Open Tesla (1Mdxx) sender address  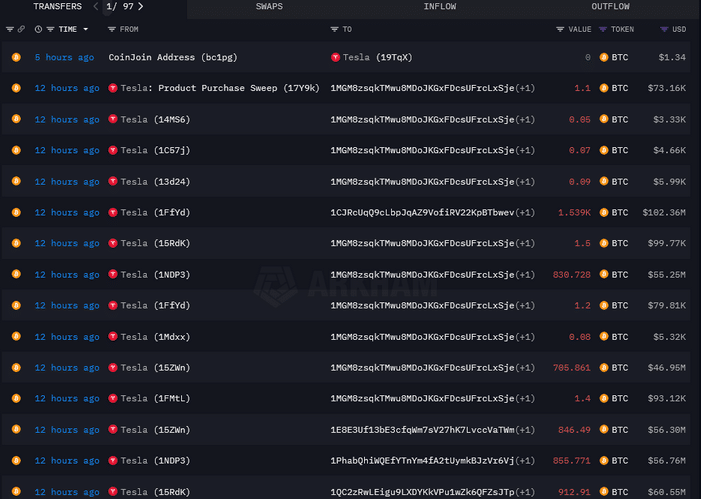pyautogui.click(x=155, y=337)
